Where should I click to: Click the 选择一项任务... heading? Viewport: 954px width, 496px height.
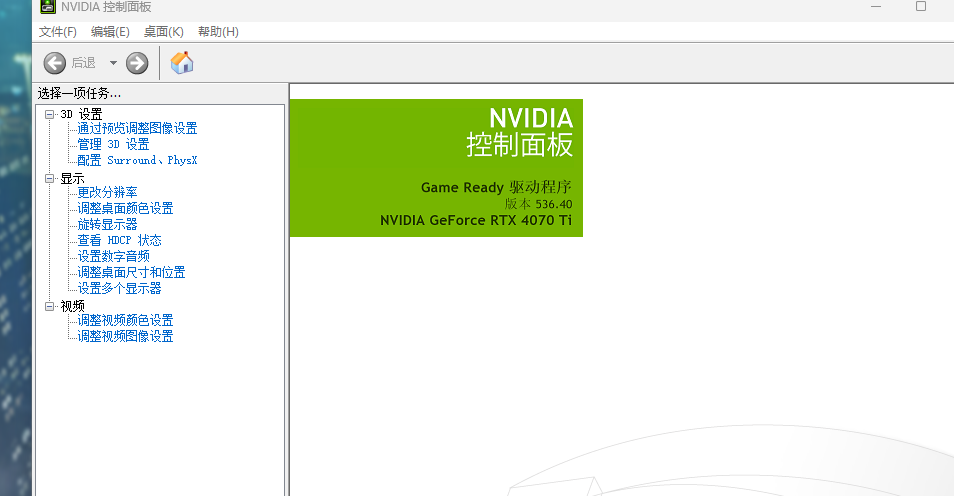(x=79, y=93)
